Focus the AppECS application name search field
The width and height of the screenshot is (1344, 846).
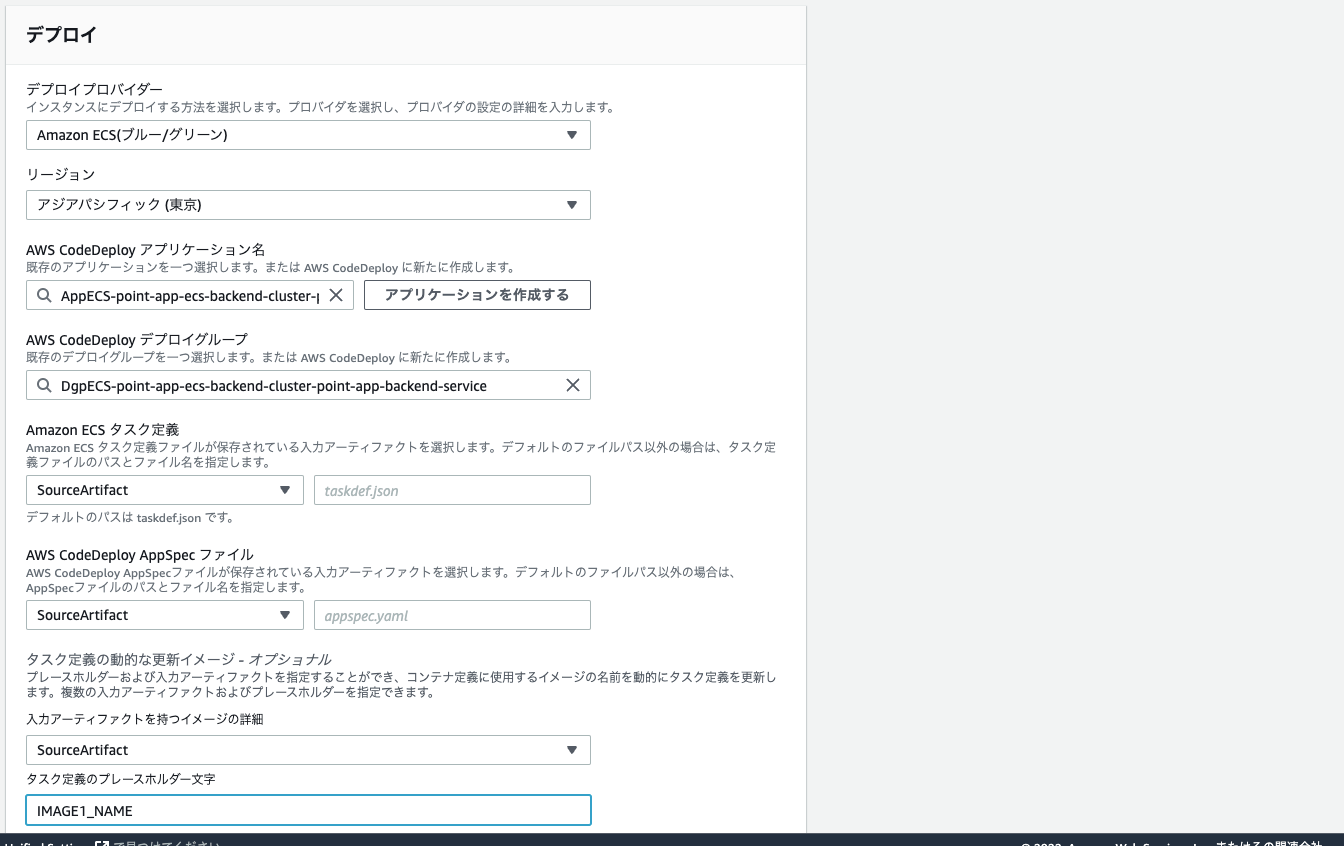189,295
